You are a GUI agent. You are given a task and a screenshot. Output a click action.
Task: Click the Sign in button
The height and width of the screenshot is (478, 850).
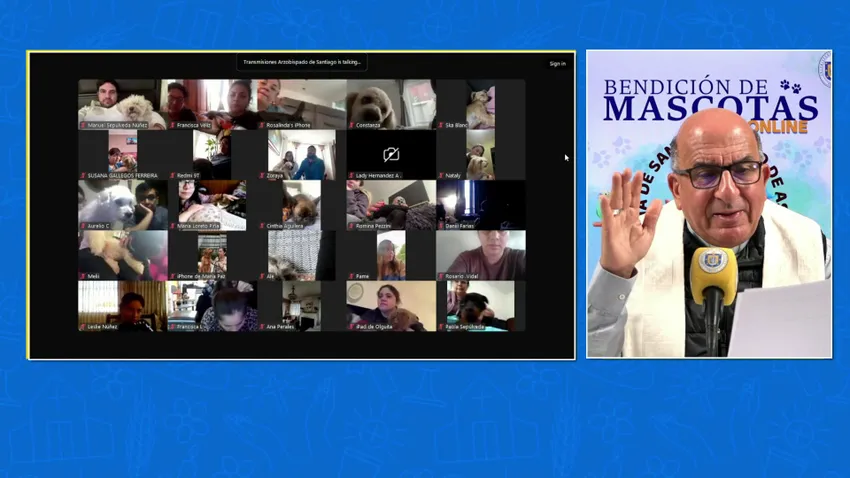click(x=557, y=64)
